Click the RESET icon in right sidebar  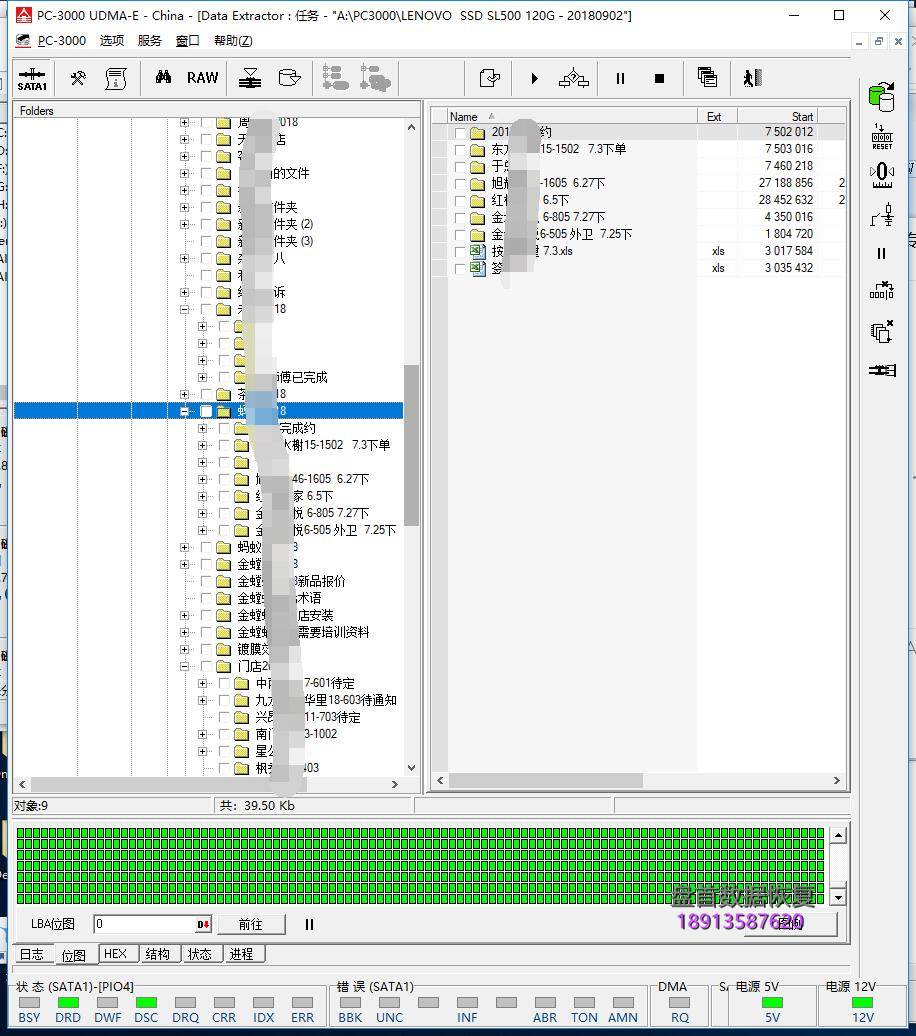[881, 137]
